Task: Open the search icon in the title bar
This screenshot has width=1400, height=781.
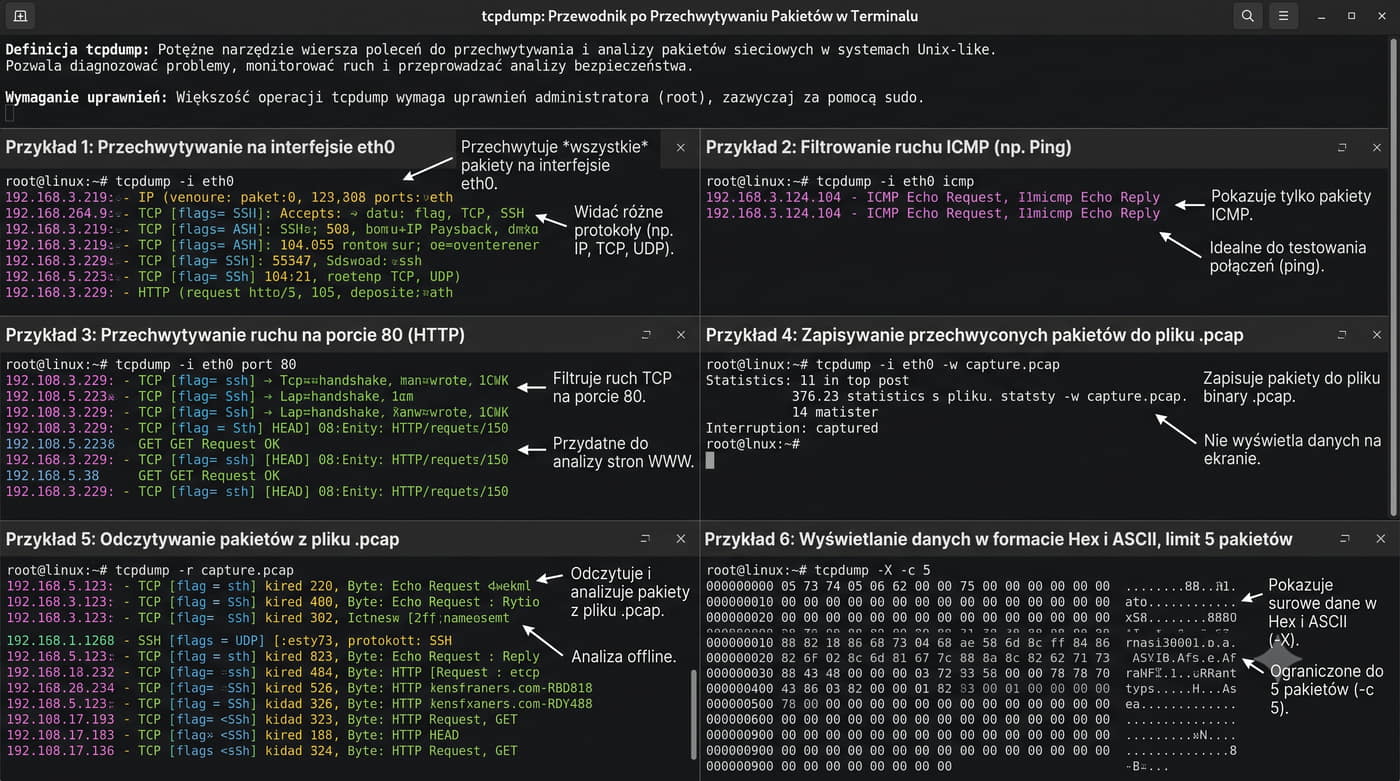Action: click(1247, 16)
